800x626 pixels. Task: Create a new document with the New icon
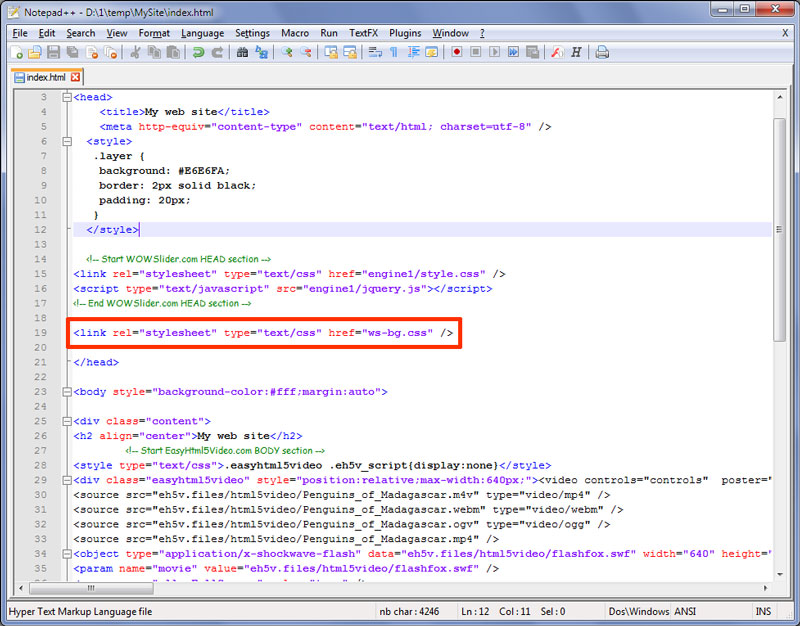pos(17,52)
